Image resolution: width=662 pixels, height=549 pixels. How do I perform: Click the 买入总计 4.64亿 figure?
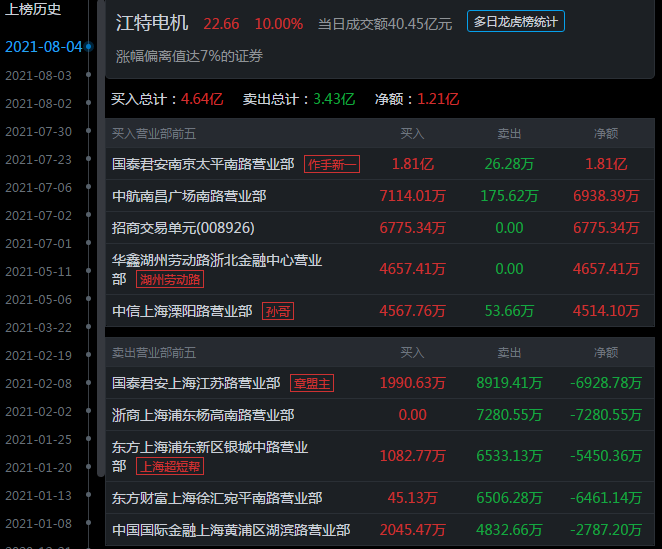click(x=202, y=99)
